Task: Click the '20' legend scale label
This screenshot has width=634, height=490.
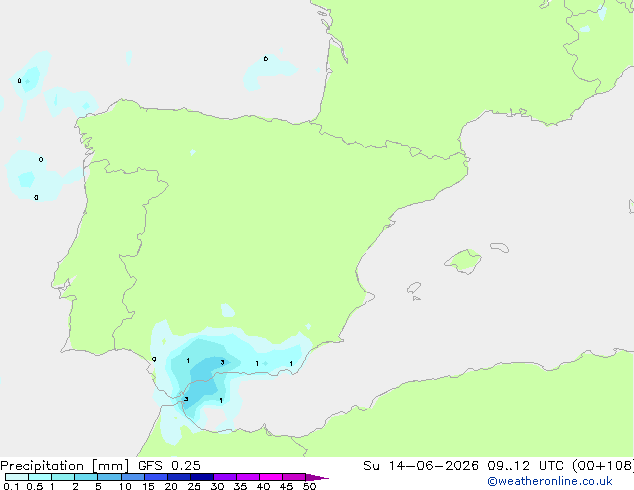Action: point(171,486)
